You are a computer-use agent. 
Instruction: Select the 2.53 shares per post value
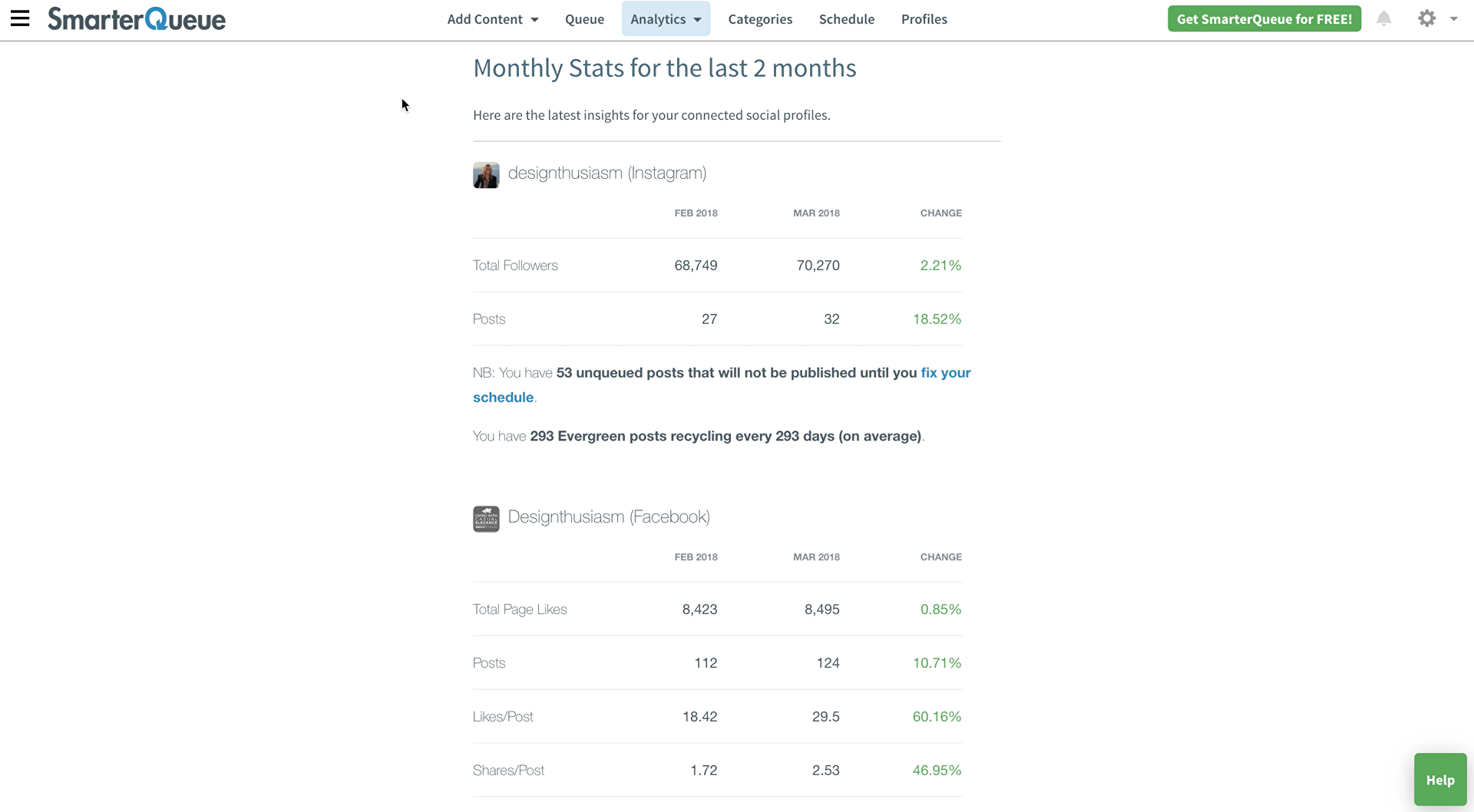825,771
